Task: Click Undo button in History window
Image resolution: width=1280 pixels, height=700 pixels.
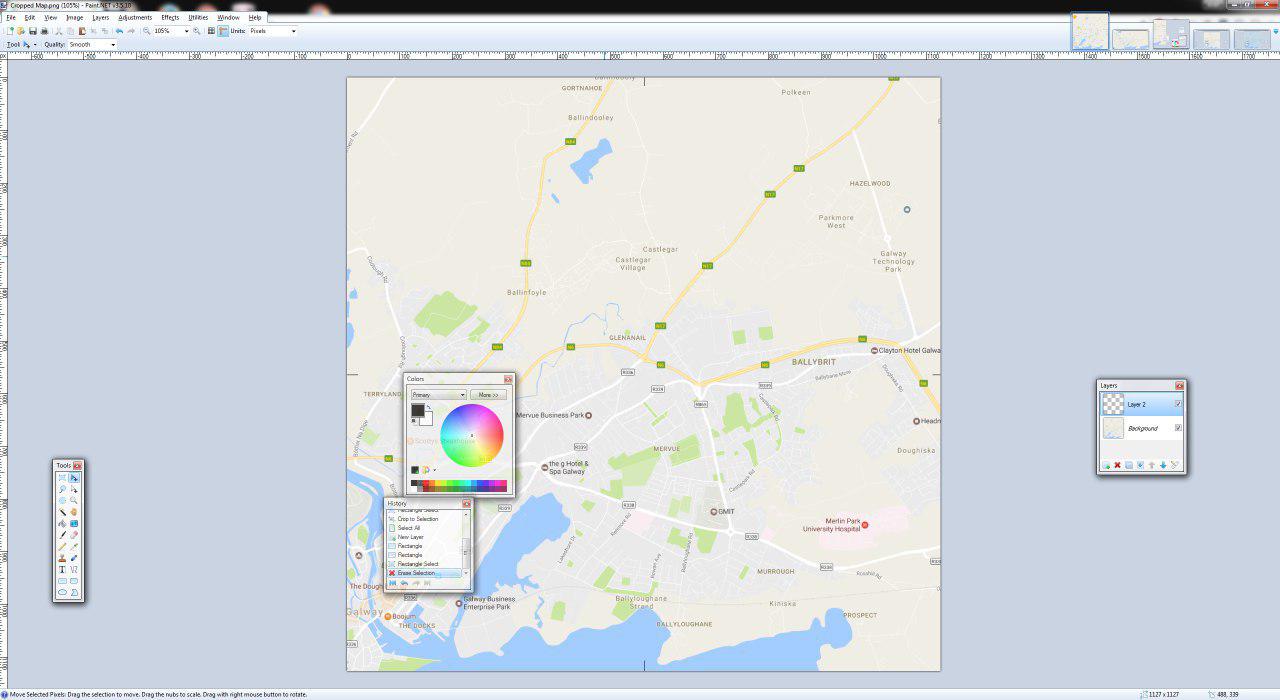Action: (x=404, y=583)
